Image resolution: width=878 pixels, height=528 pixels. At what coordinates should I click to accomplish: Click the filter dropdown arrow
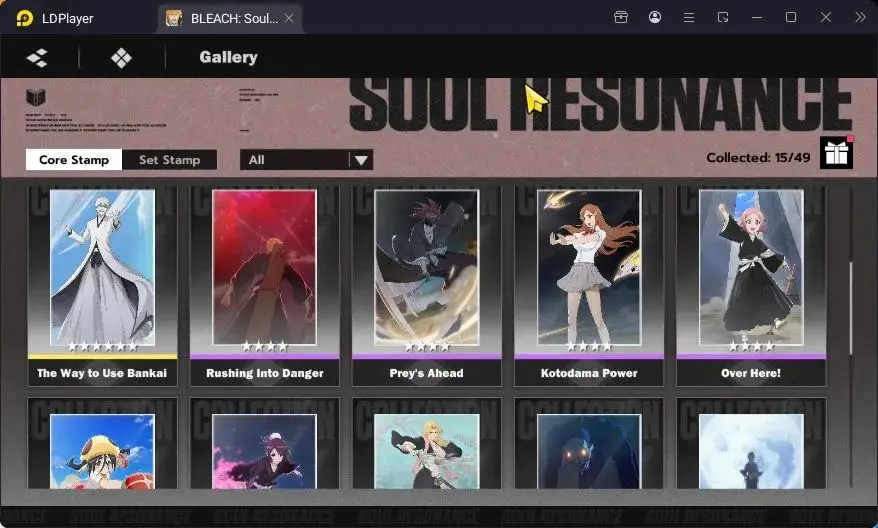tap(361, 161)
